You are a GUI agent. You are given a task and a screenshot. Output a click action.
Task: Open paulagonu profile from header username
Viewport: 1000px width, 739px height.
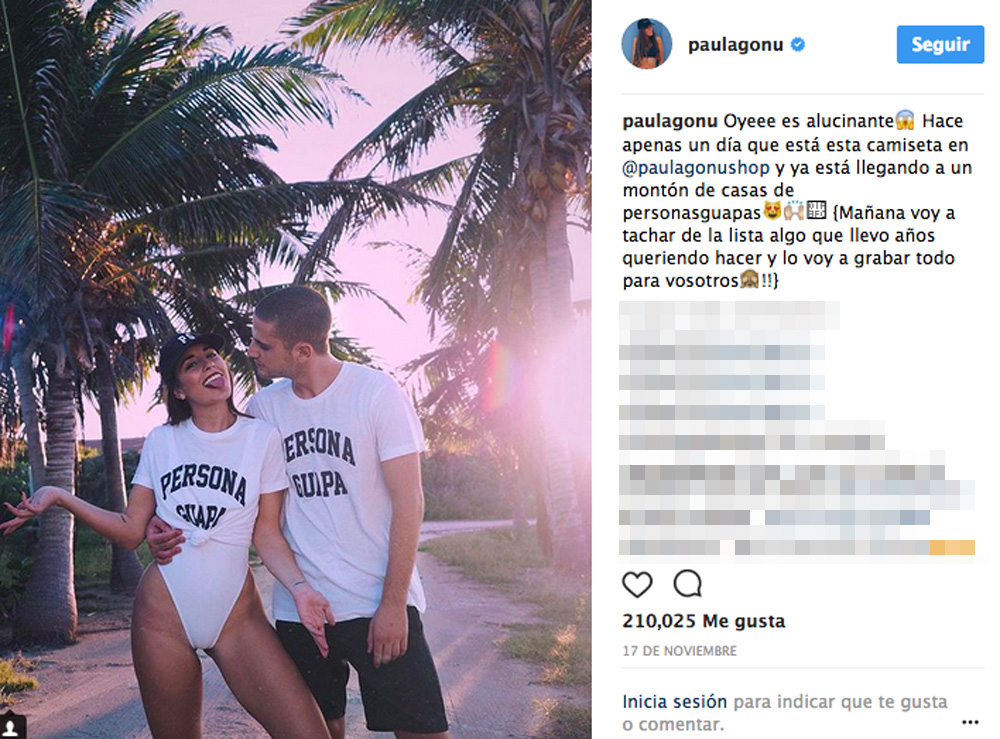pyautogui.click(x=735, y=45)
